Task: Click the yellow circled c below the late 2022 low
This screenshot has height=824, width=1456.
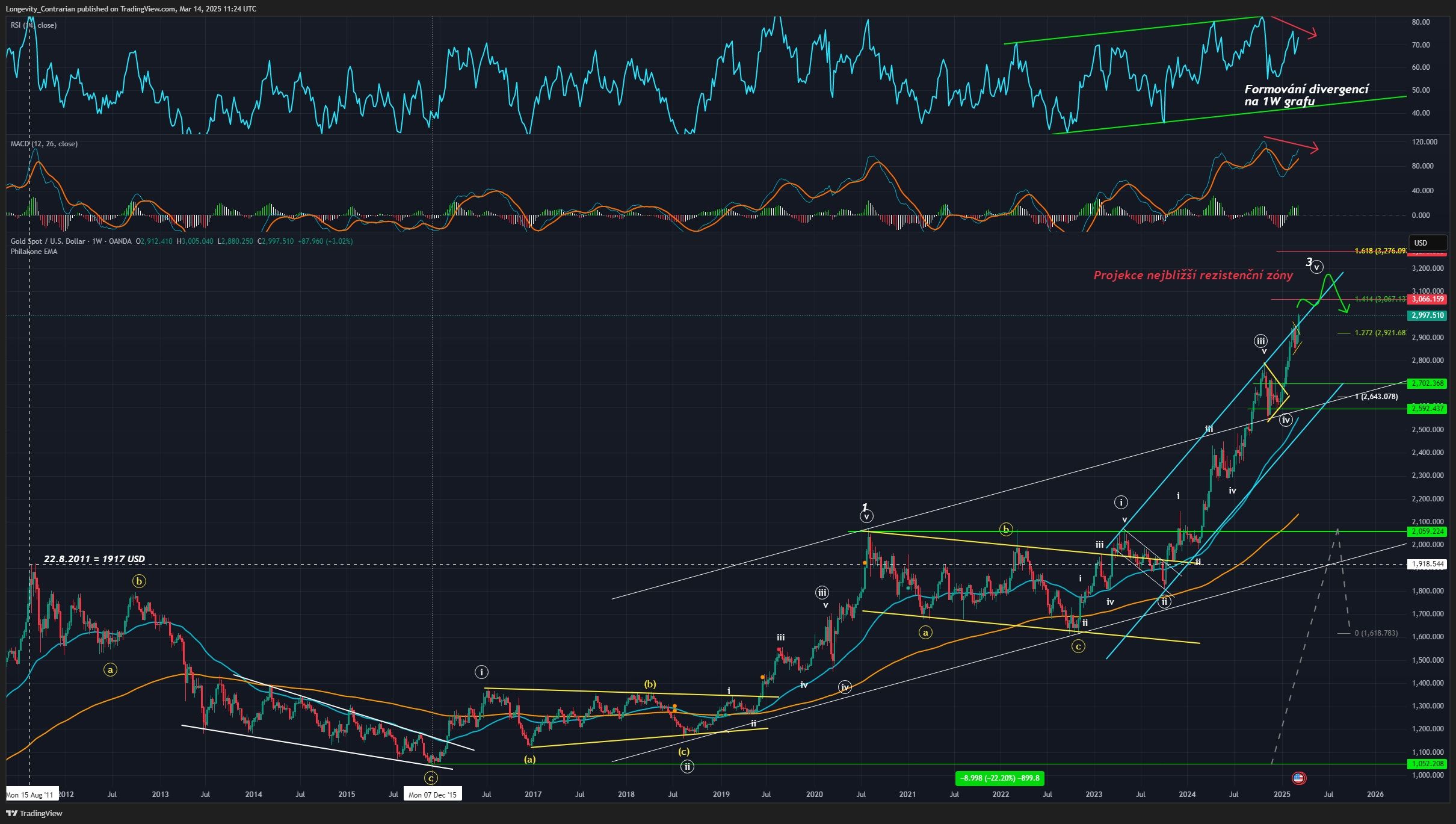Action: [x=1078, y=646]
